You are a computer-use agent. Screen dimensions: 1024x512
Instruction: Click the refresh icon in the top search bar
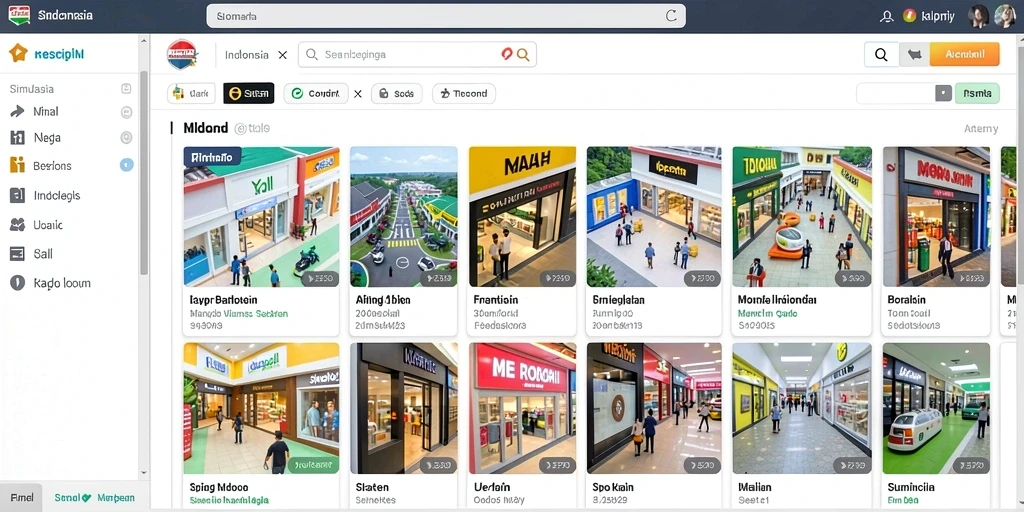click(671, 16)
